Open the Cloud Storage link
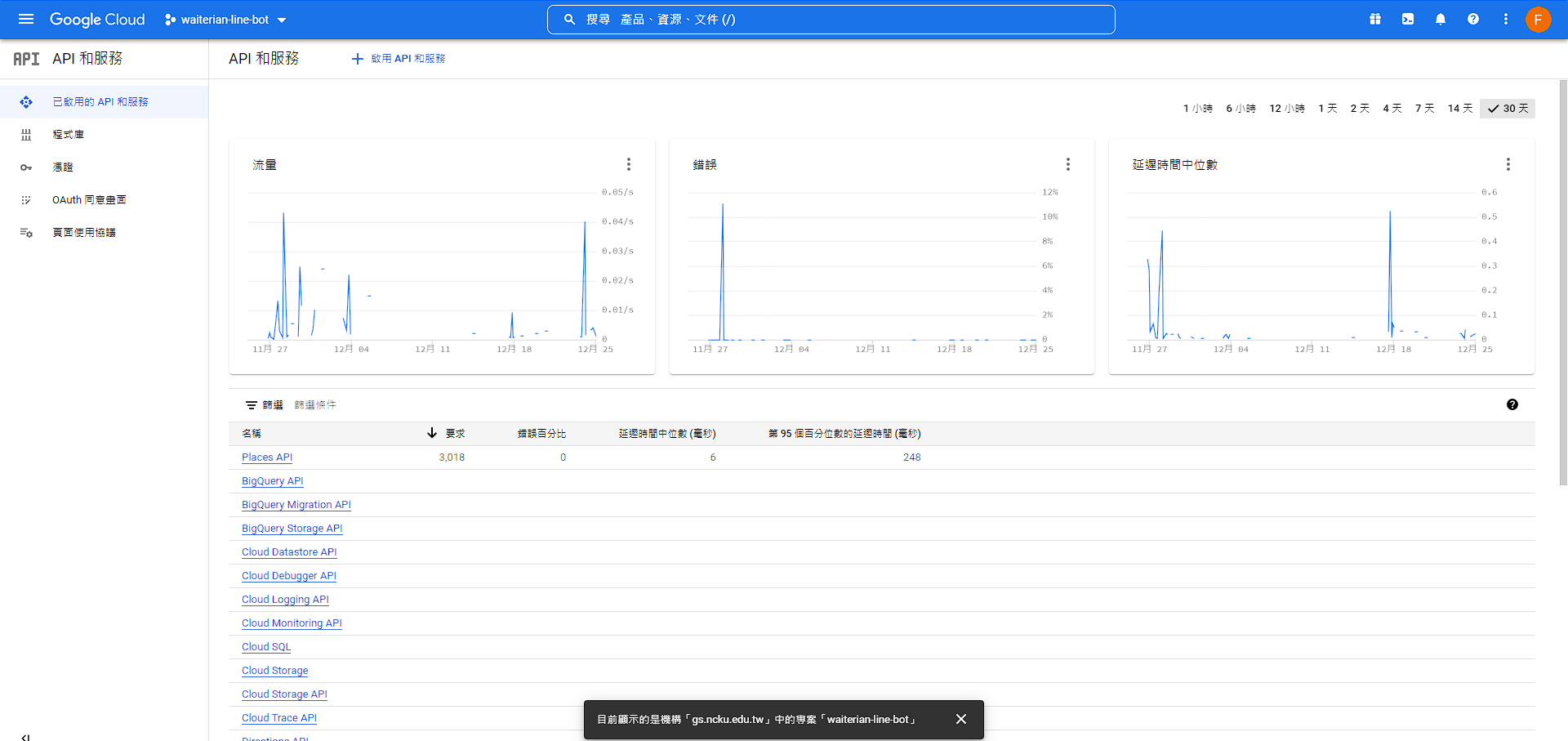 (274, 671)
